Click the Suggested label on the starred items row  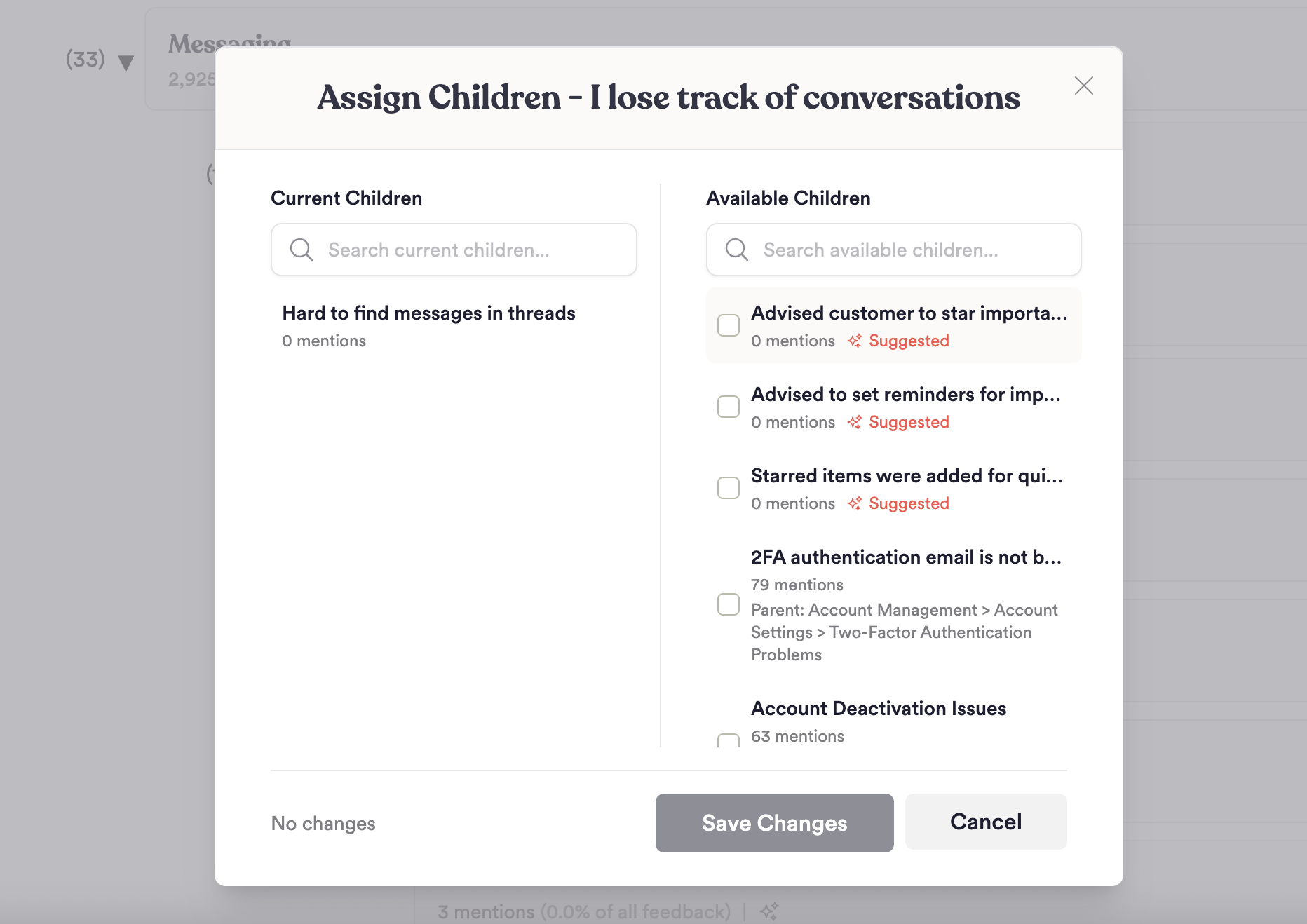tap(909, 503)
